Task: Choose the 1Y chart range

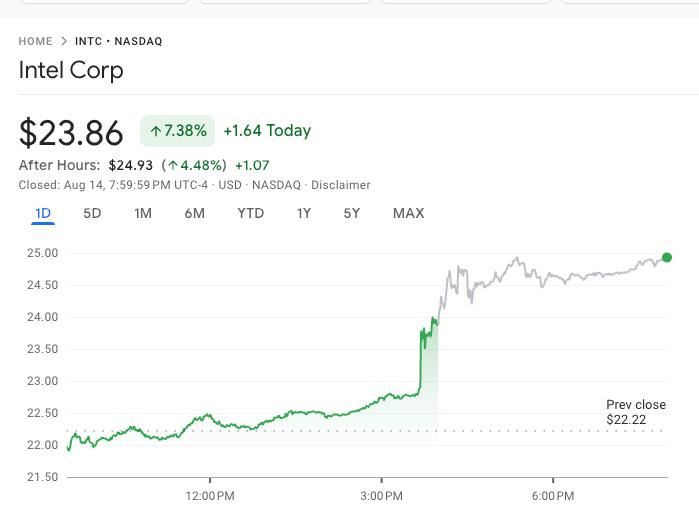Action: coord(304,213)
